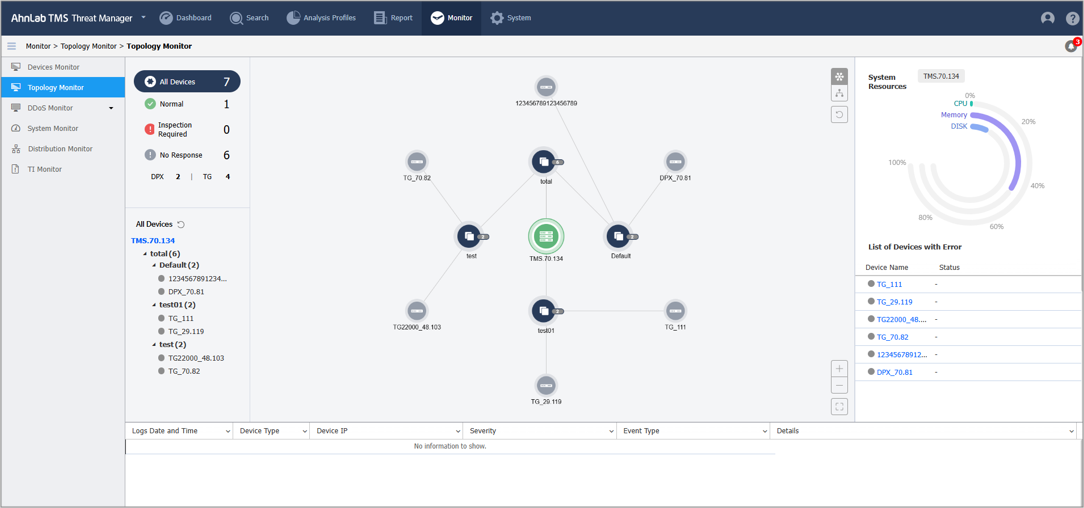Open Event Type column dropdown

pos(764,431)
